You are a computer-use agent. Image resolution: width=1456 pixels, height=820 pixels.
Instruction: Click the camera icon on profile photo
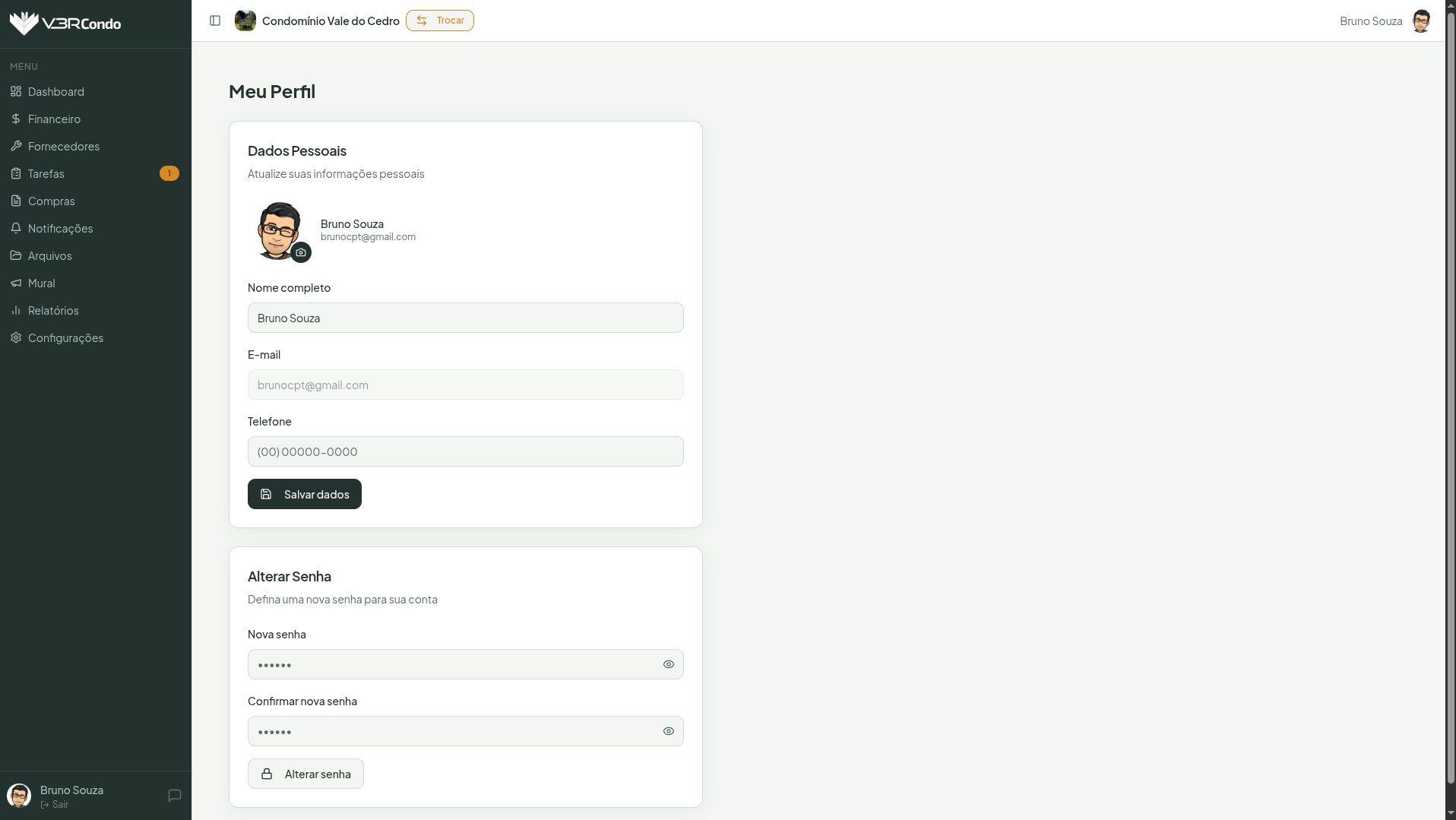pos(301,252)
